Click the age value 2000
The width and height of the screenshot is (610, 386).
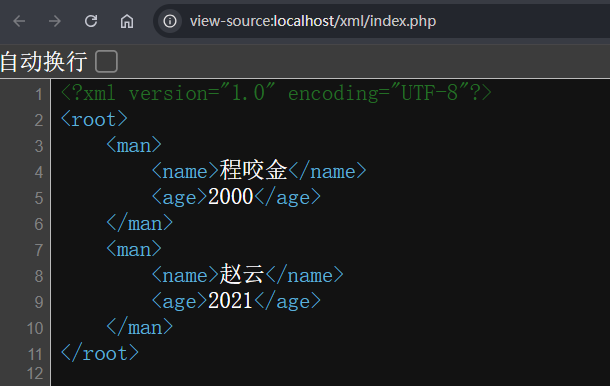click(x=231, y=196)
